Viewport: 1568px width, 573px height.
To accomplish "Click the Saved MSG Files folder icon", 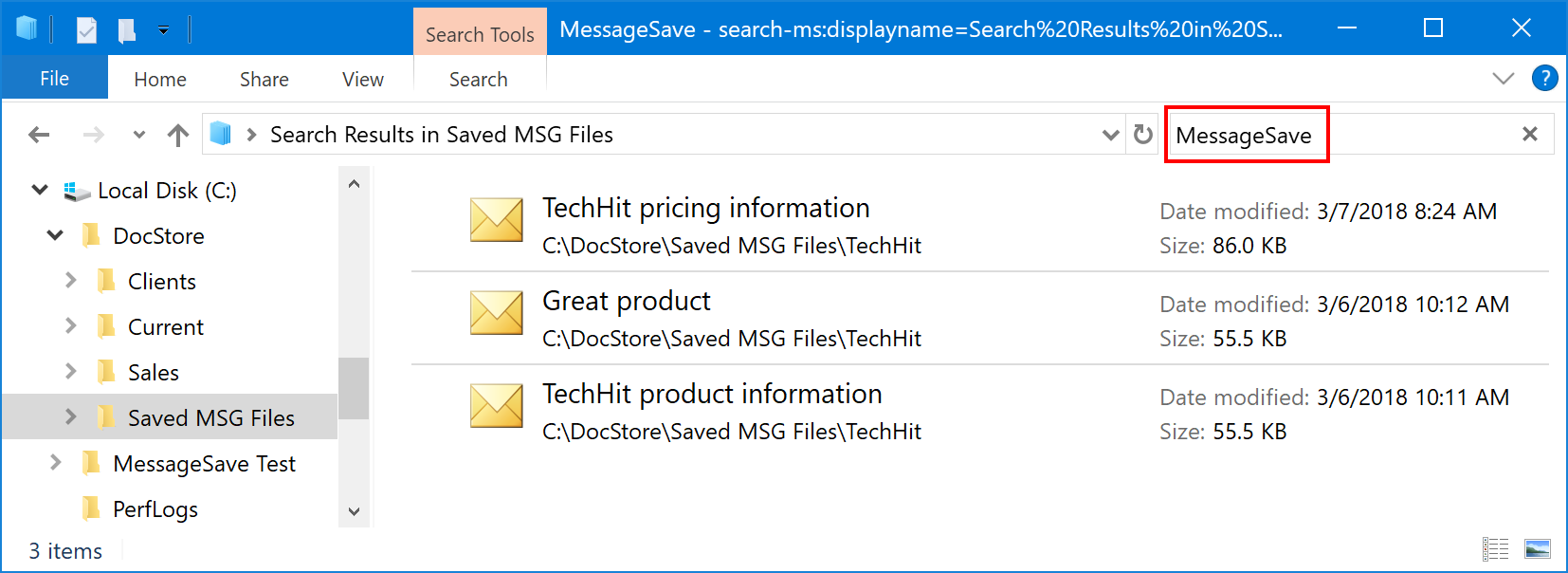I will [107, 417].
